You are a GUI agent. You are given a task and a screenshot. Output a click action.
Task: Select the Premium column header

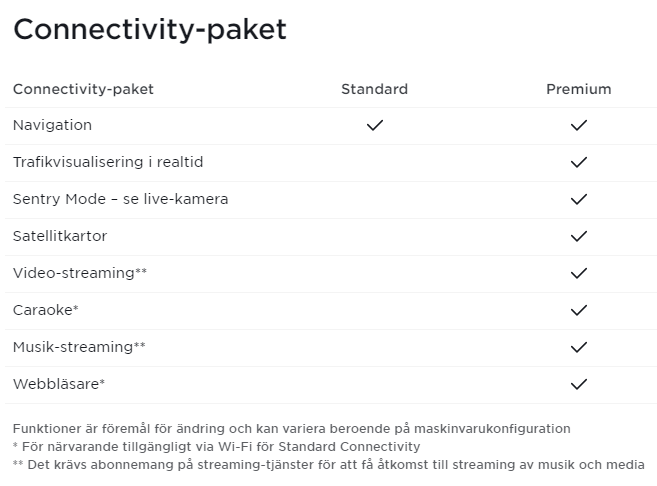tap(578, 89)
